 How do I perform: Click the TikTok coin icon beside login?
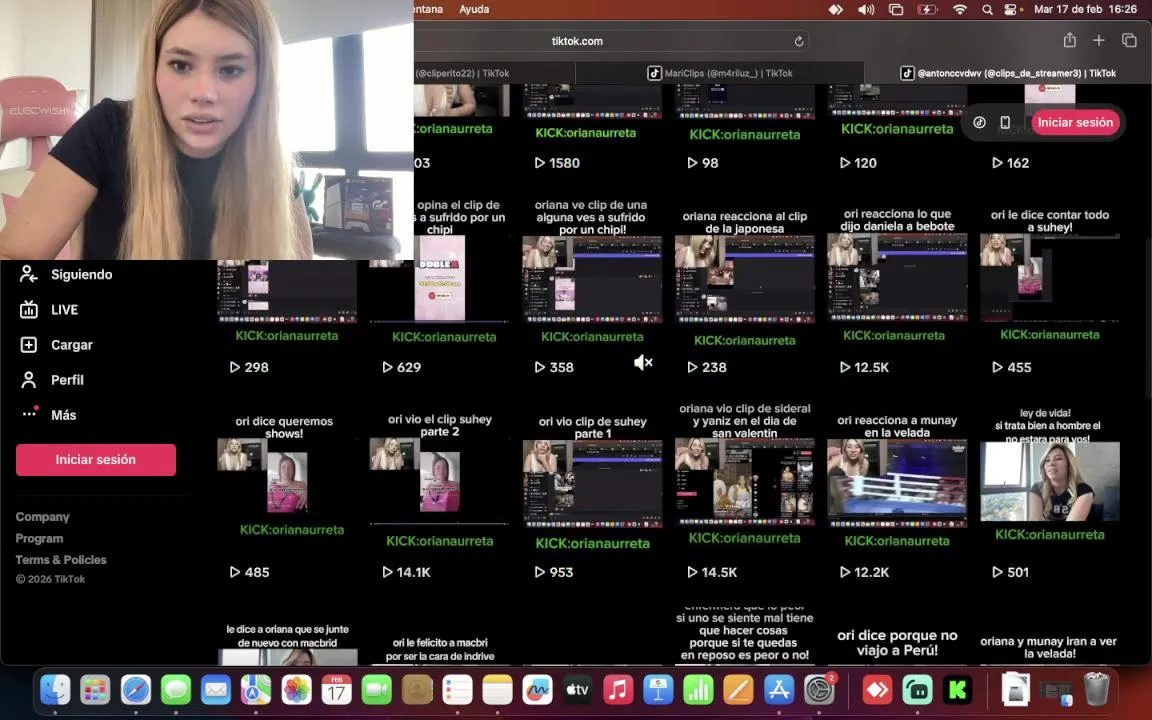click(x=979, y=122)
